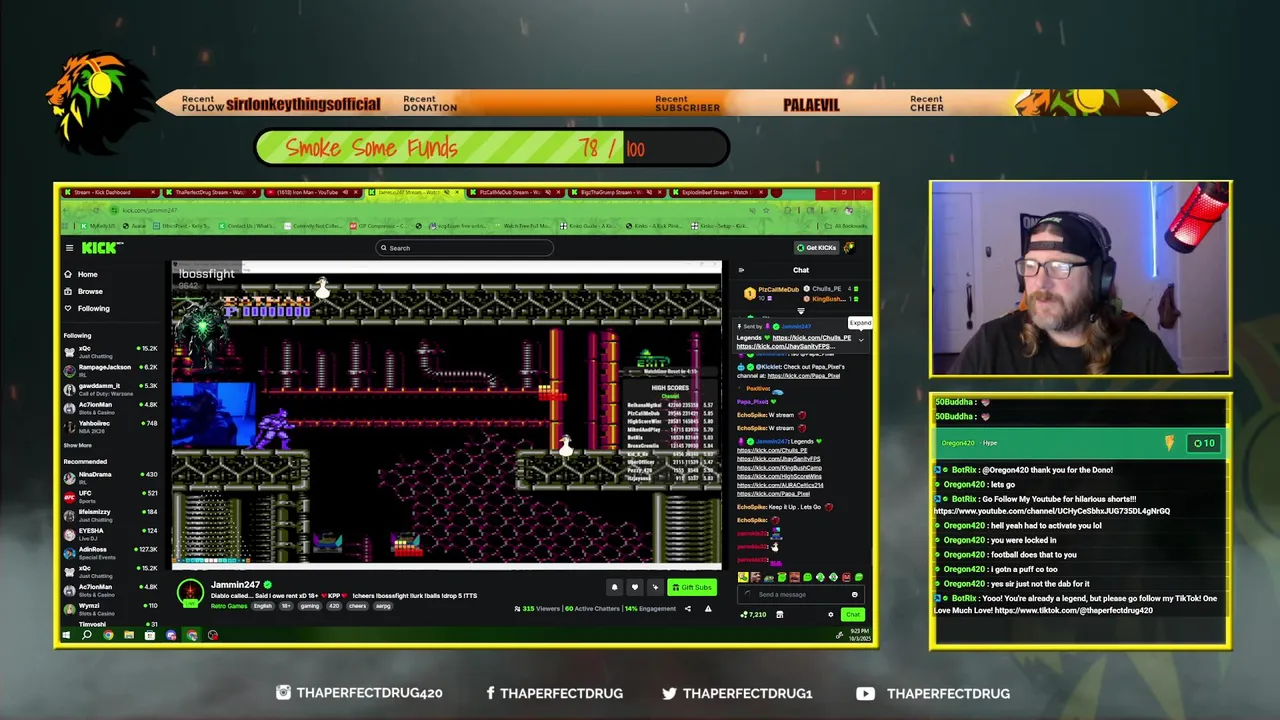Open followed channel gawddamm_it
This screenshot has height=720, width=1280.
pyautogui.click(x=110, y=387)
